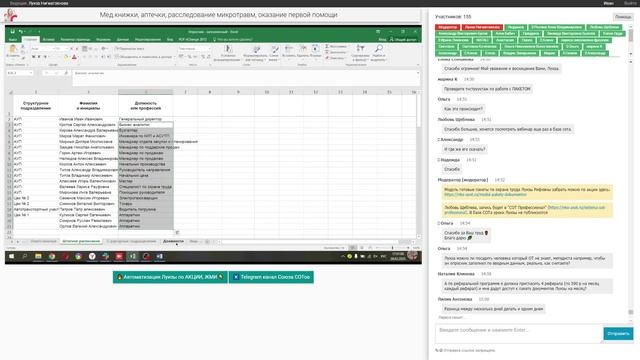Click the taskbar search magnifier
640x360 pixels.
tap(24, 256)
